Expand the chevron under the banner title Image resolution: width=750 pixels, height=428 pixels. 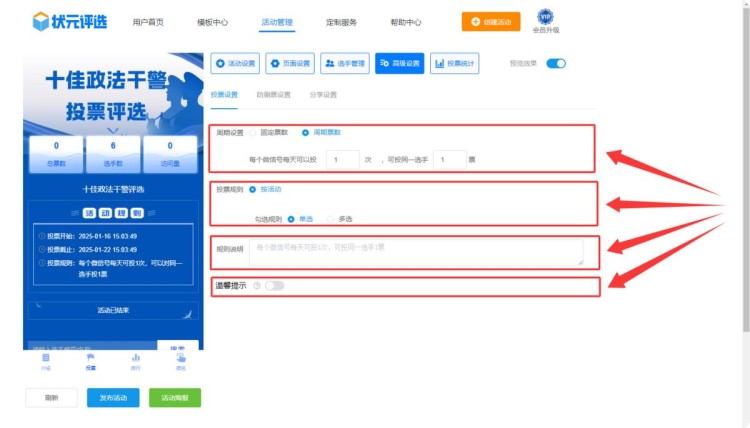(112, 129)
